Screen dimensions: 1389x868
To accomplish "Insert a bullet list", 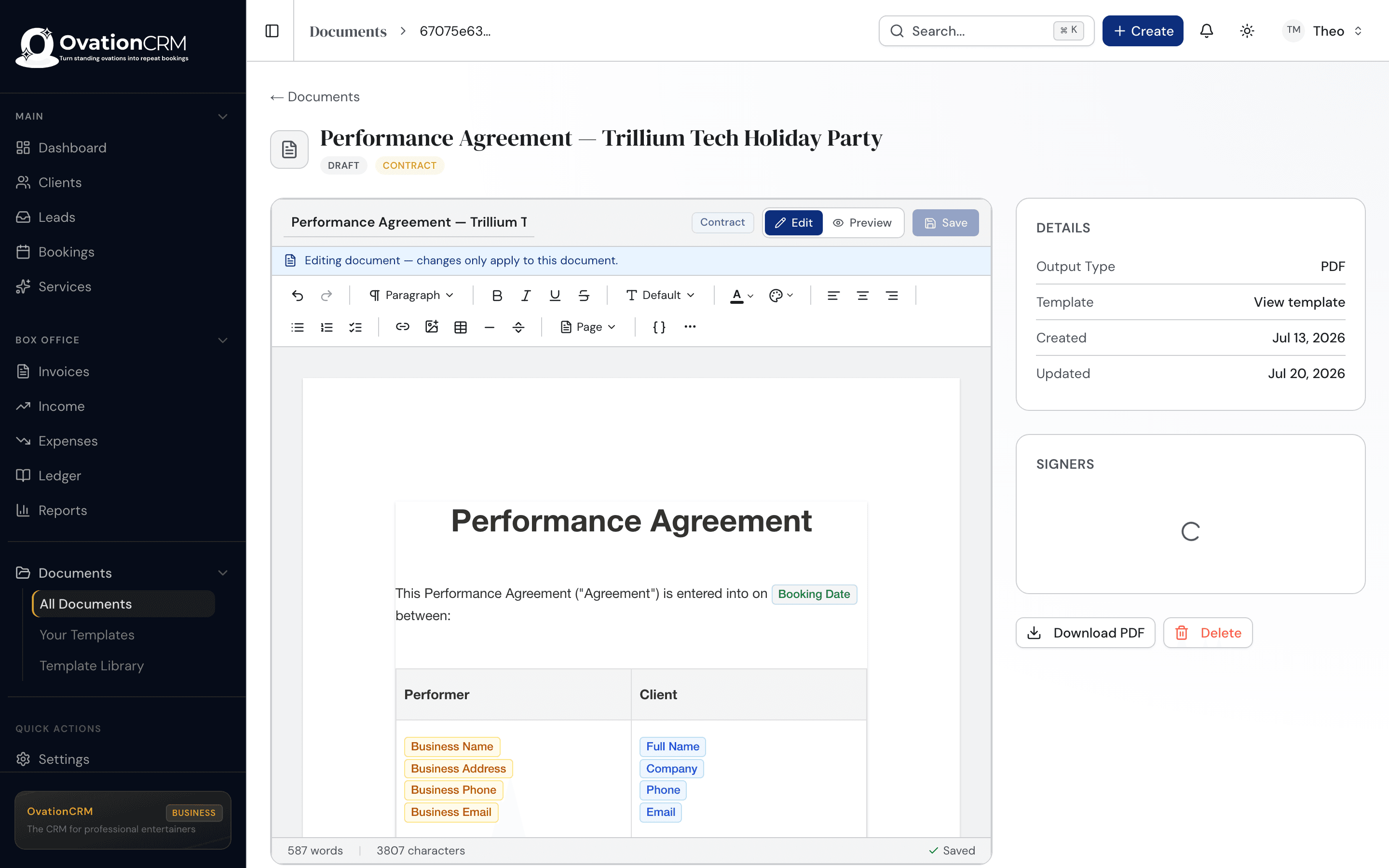I will click(297, 327).
